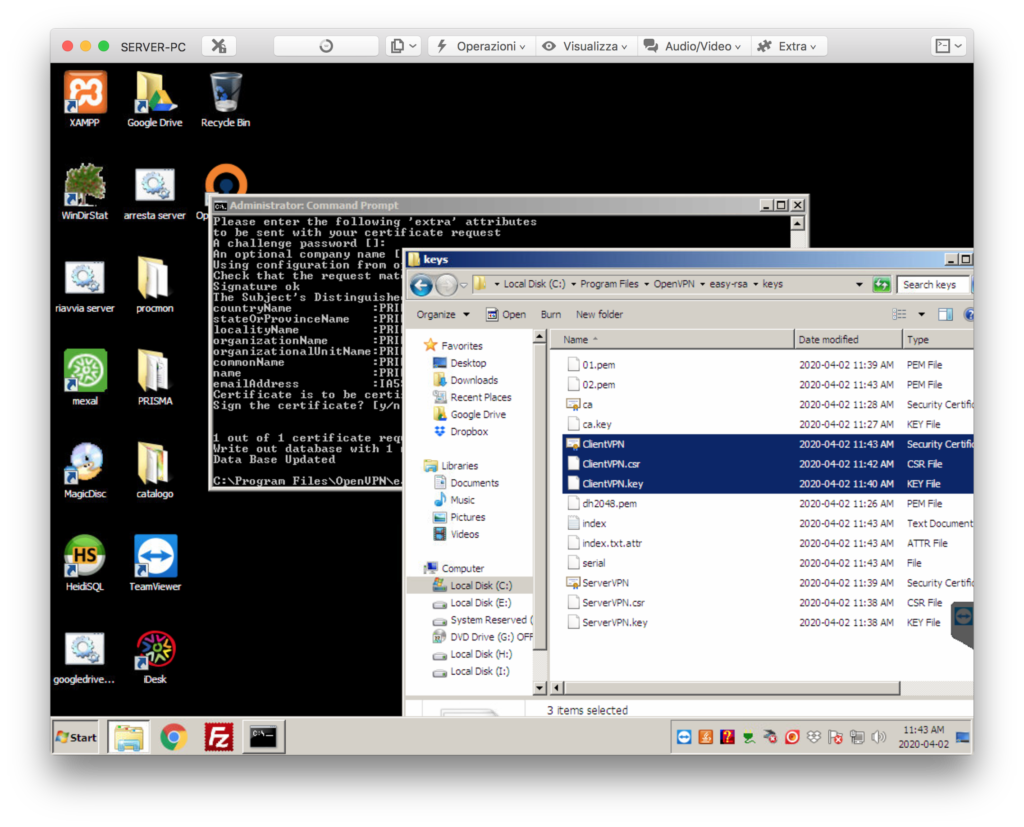The image size is (1024, 827).
Task: Launch iDesk from the desktop
Action: 155,657
